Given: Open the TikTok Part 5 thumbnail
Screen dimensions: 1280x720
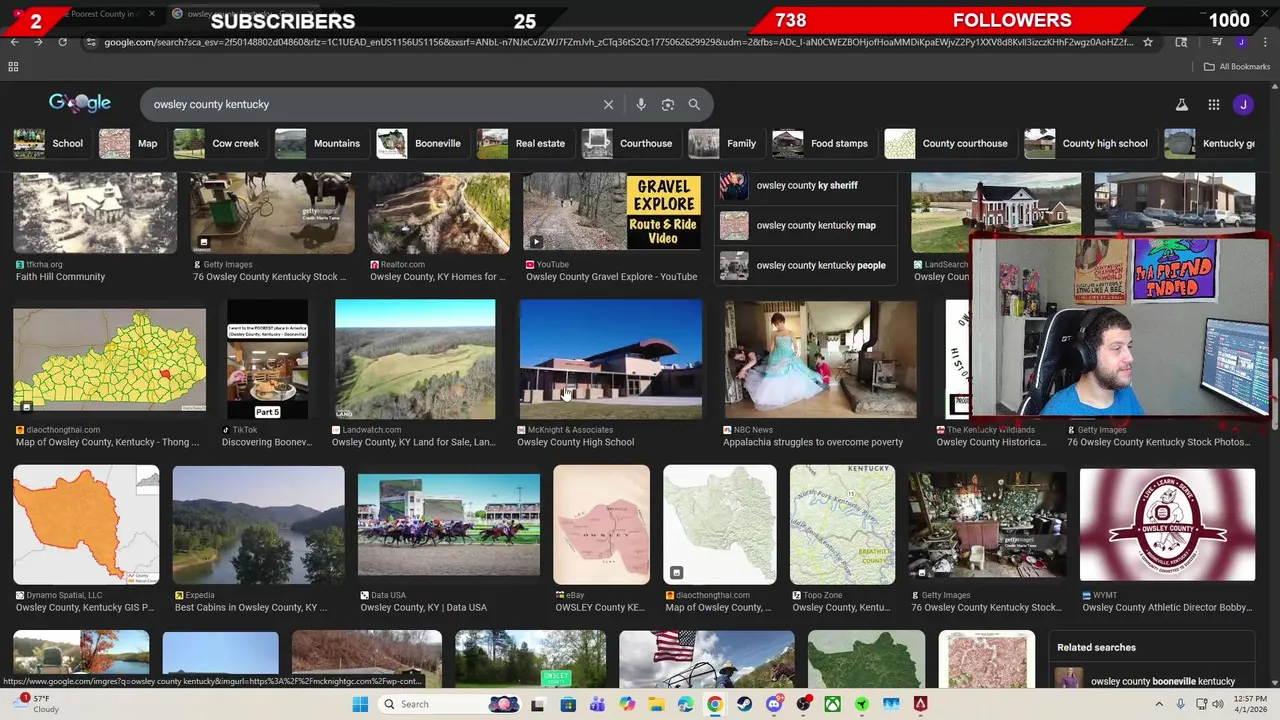Looking at the screenshot, I should click(267, 359).
